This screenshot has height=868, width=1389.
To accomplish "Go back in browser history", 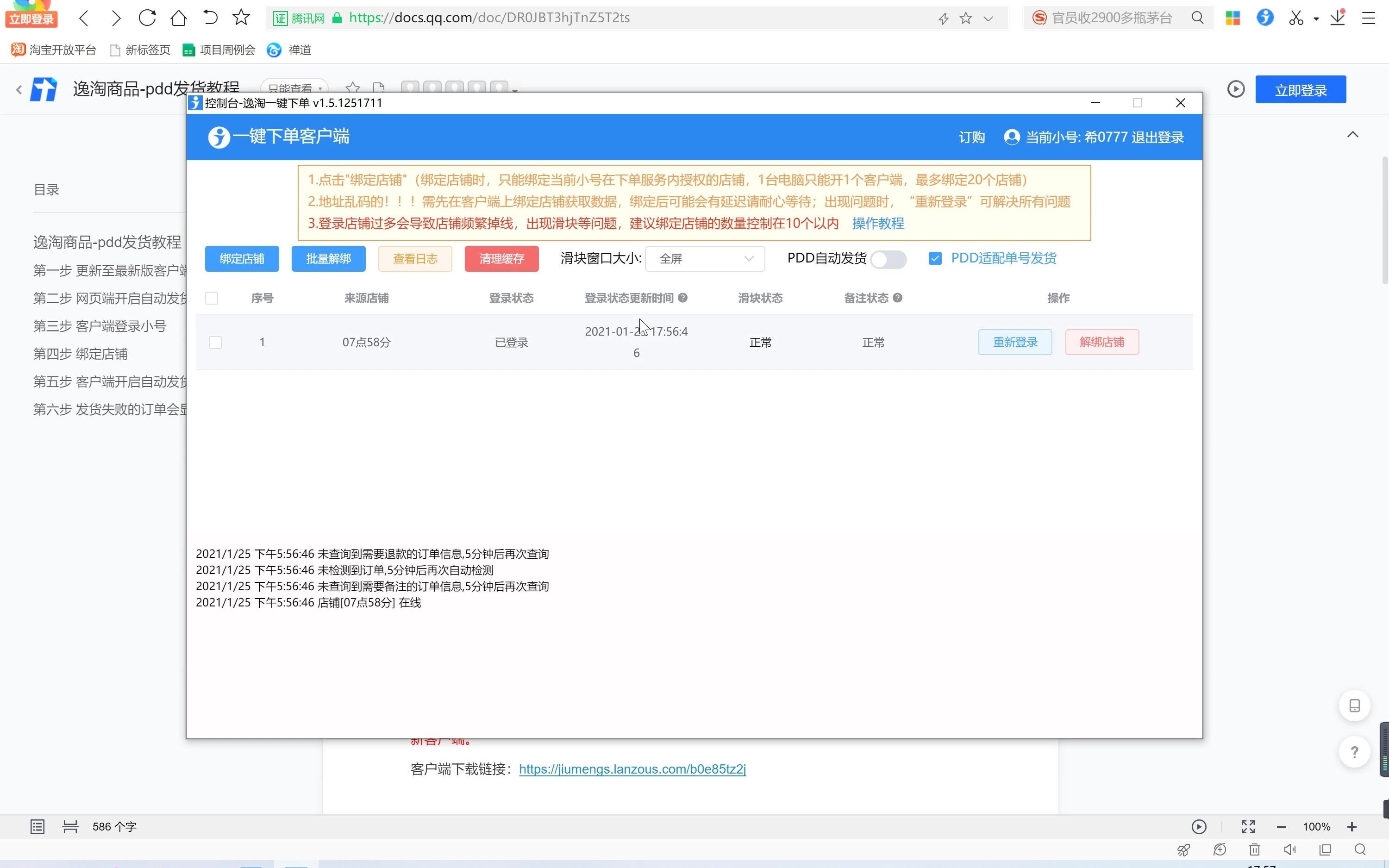I will 84,18.
